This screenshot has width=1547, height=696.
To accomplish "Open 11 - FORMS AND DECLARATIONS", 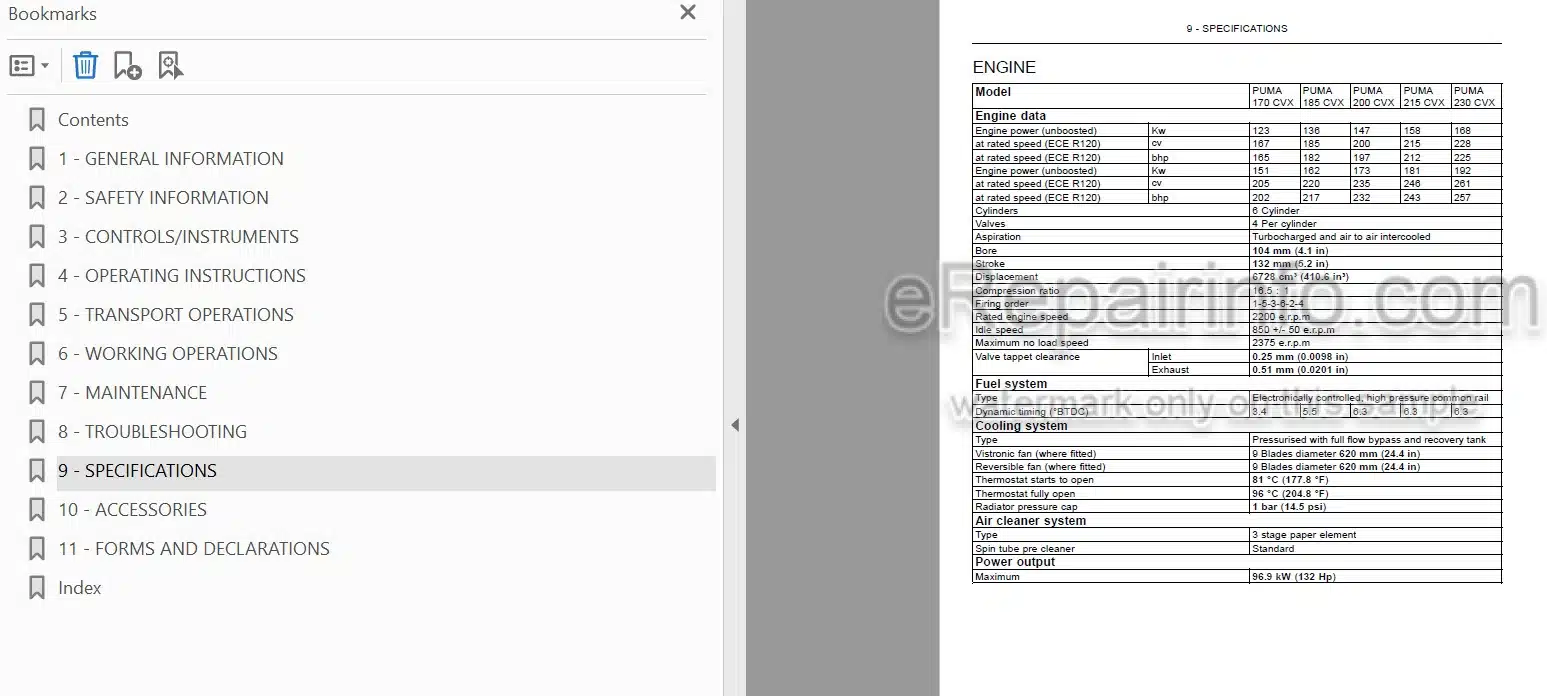I will coord(194,549).
